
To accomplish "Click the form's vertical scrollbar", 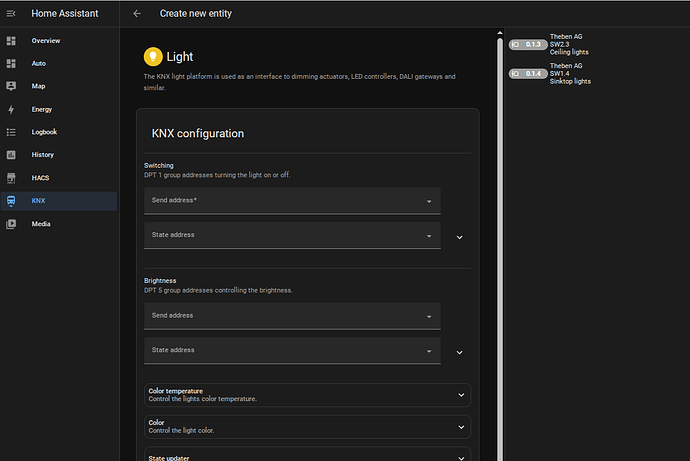I will (x=500, y=250).
